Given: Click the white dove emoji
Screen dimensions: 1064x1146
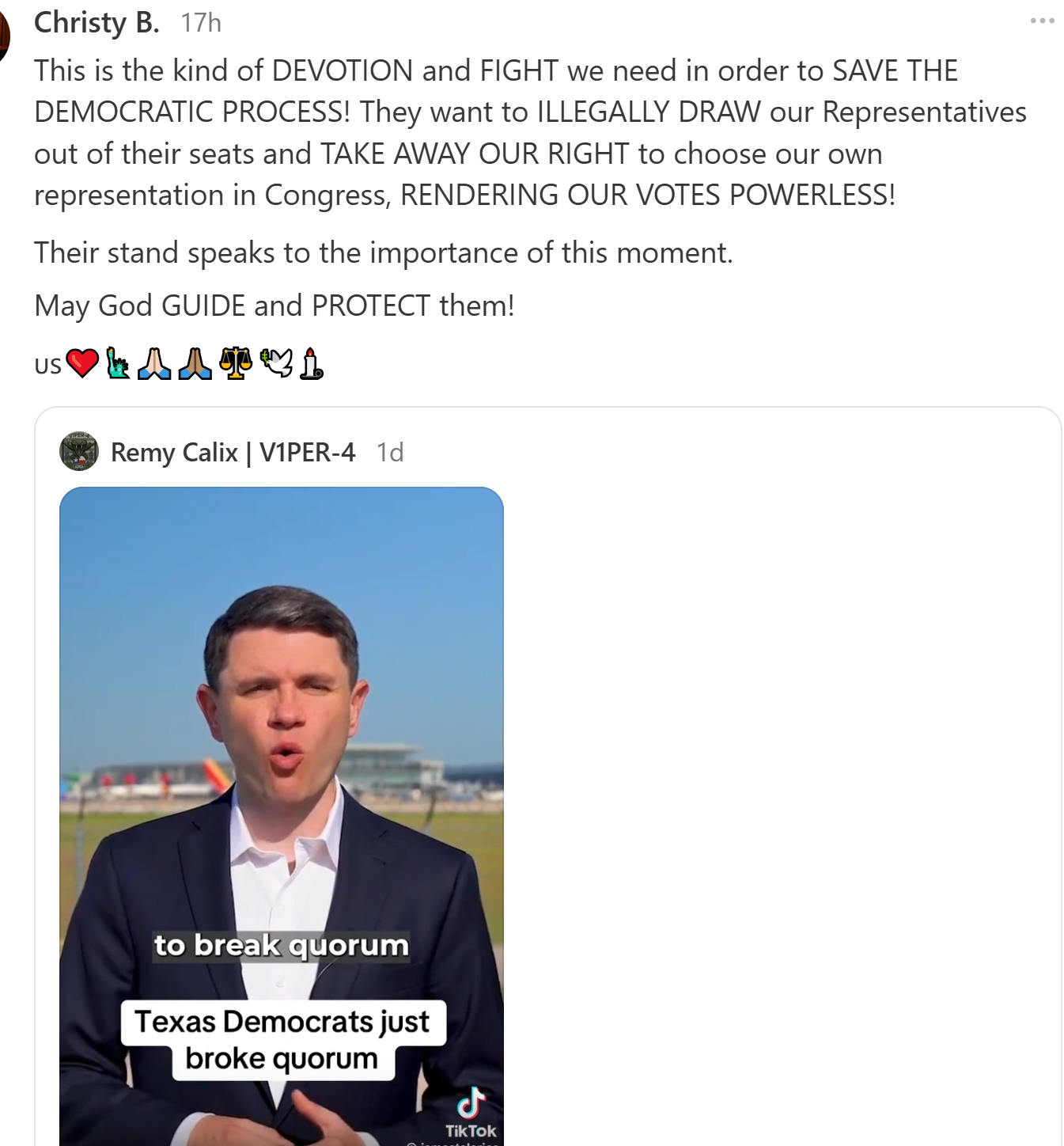Looking at the screenshot, I should tap(276, 363).
